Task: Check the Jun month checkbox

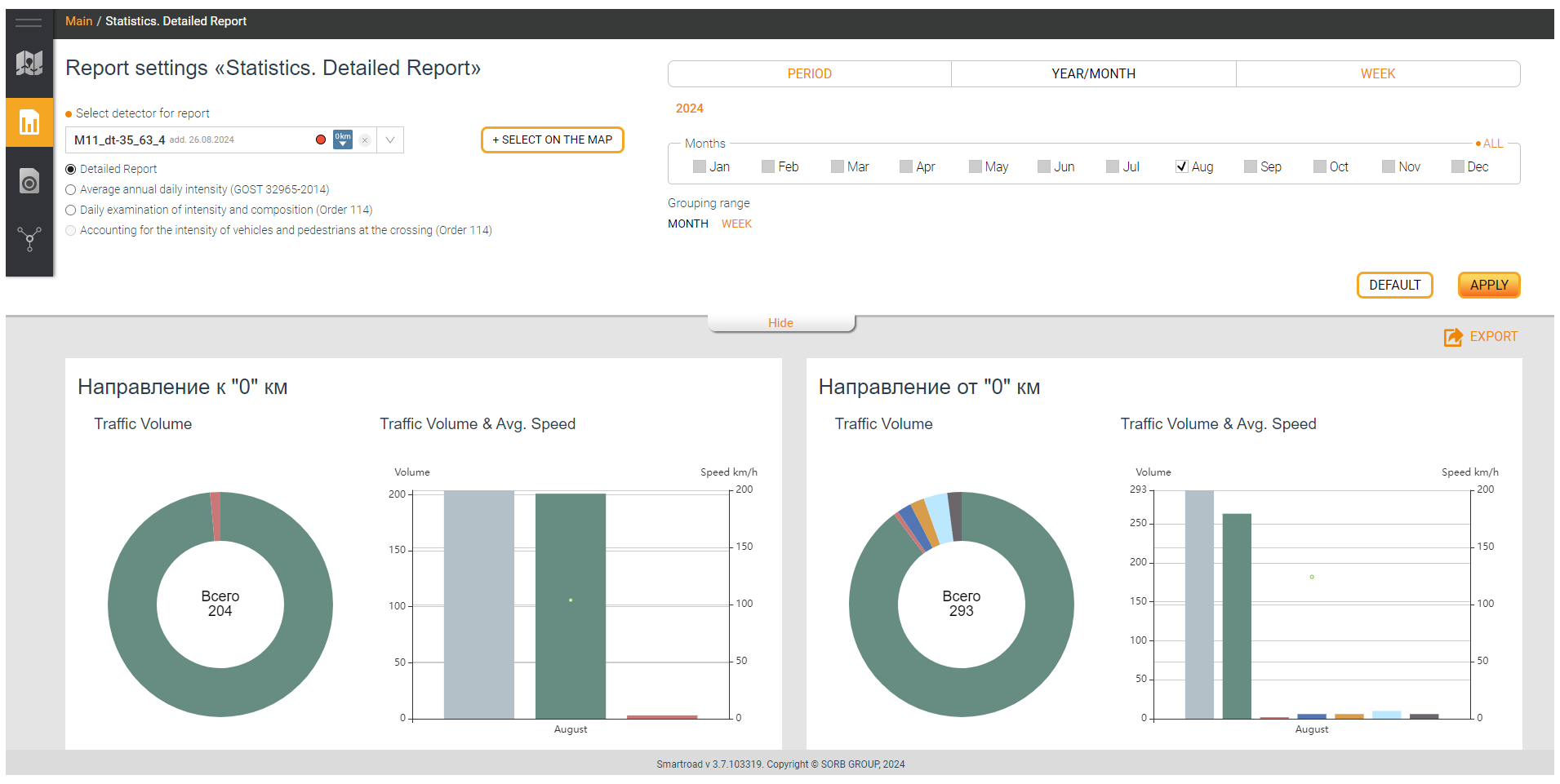Action: 1044,166
